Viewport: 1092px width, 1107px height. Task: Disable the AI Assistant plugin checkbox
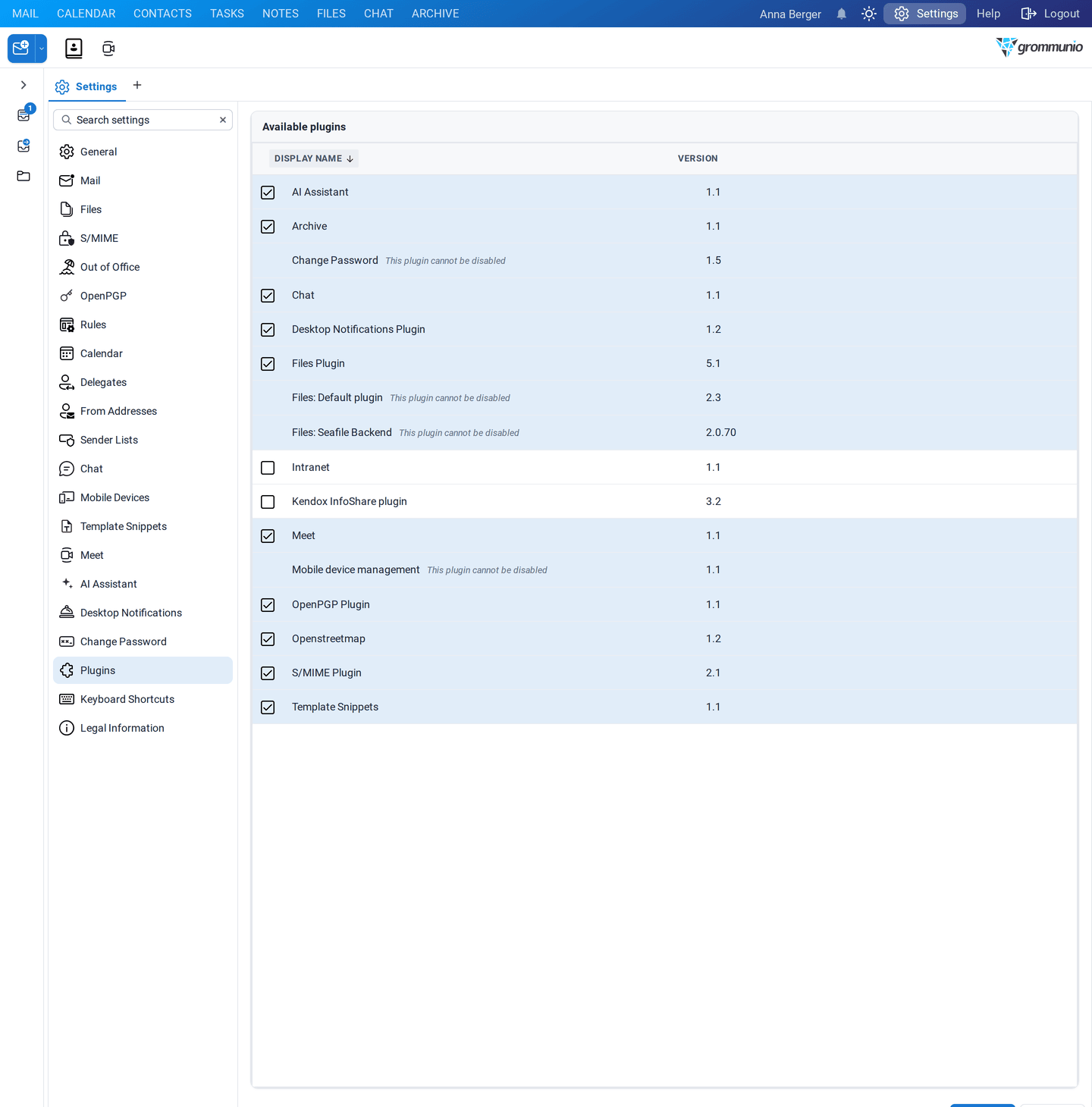pos(268,193)
